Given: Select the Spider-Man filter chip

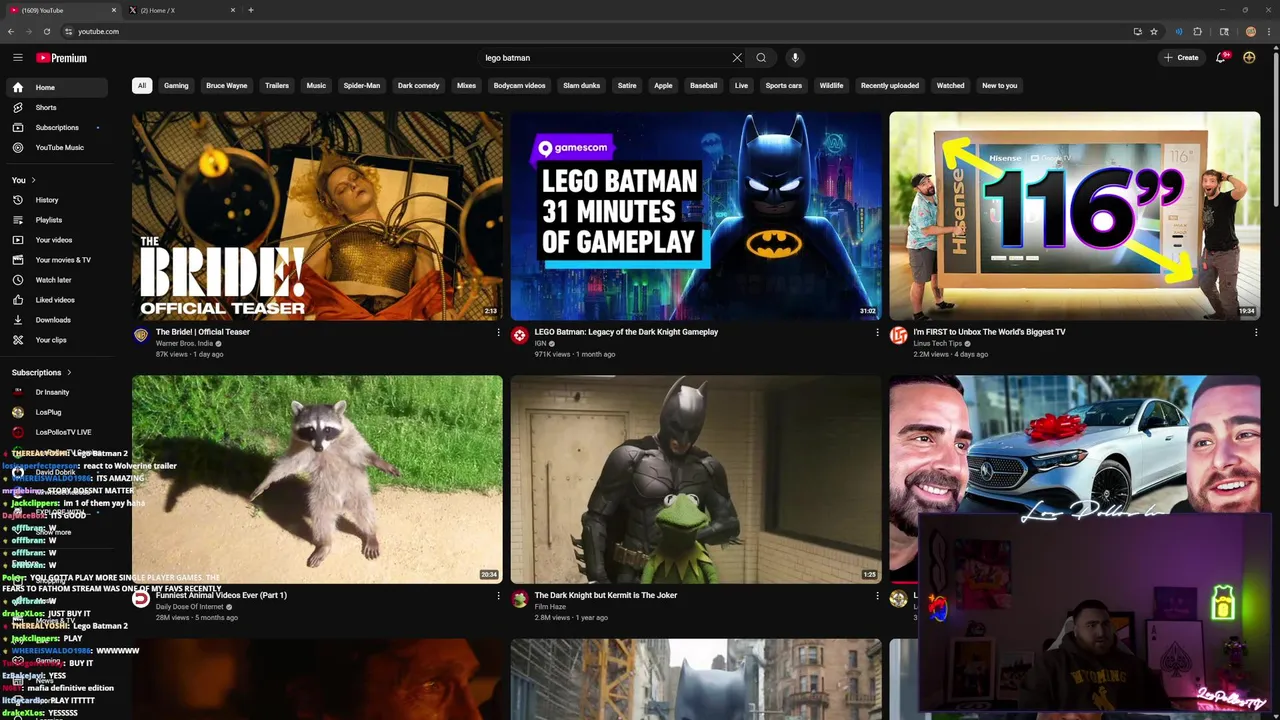Looking at the screenshot, I should (x=362, y=85).
